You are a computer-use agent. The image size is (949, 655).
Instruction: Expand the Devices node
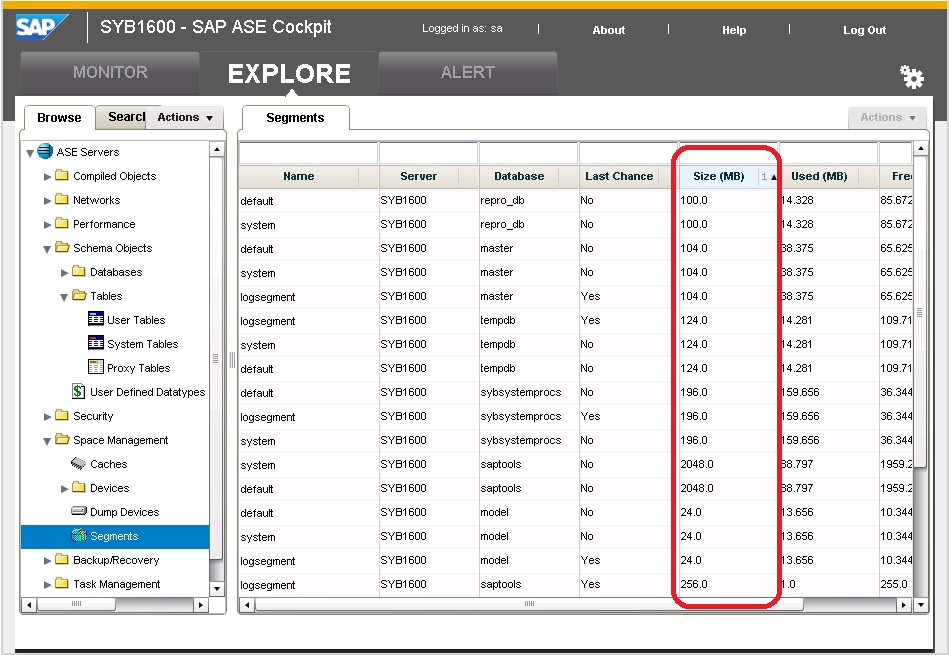(64, 489)
